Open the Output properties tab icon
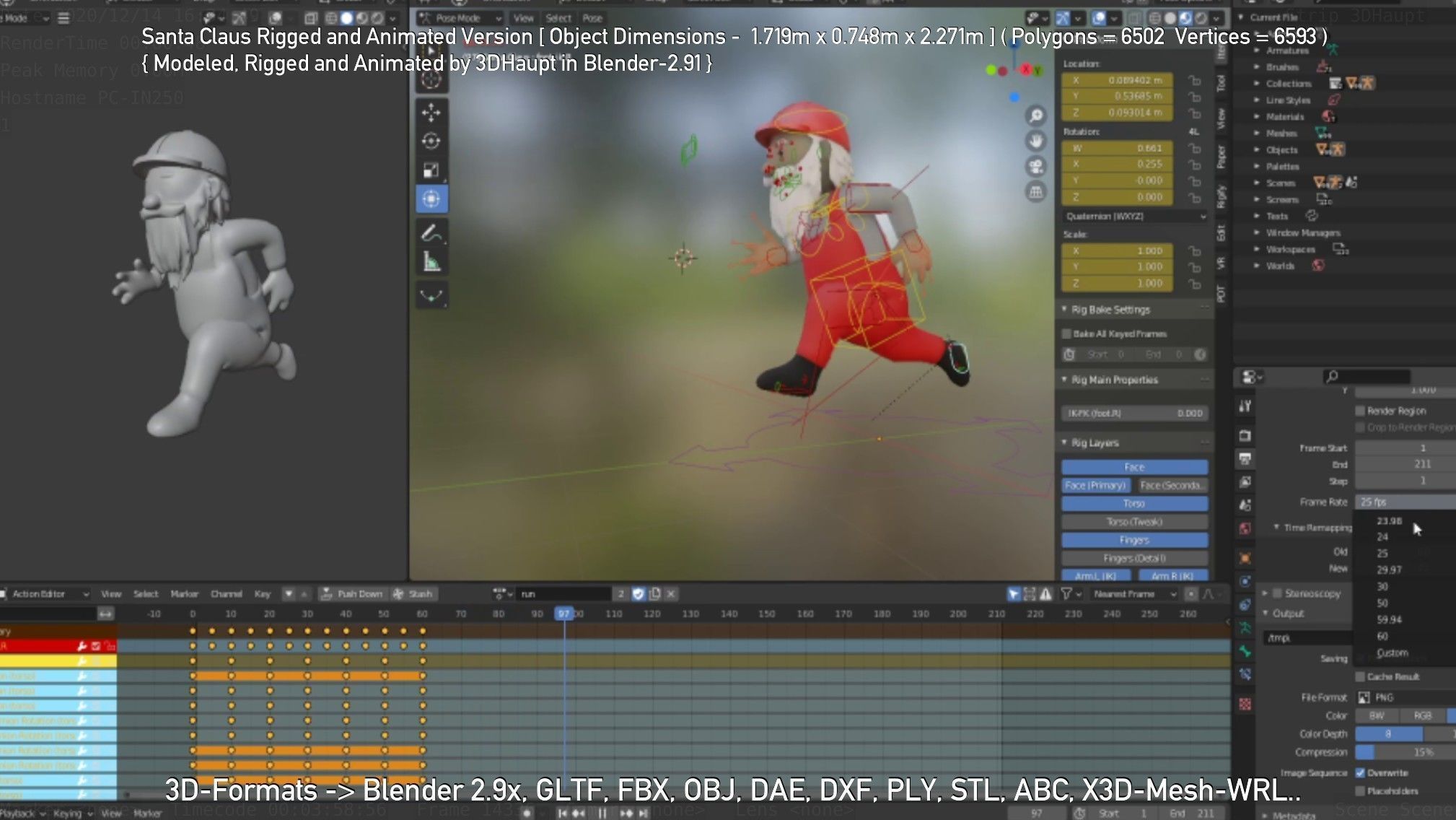This screenshot has height=820, width=1456. pos(1245,458)
